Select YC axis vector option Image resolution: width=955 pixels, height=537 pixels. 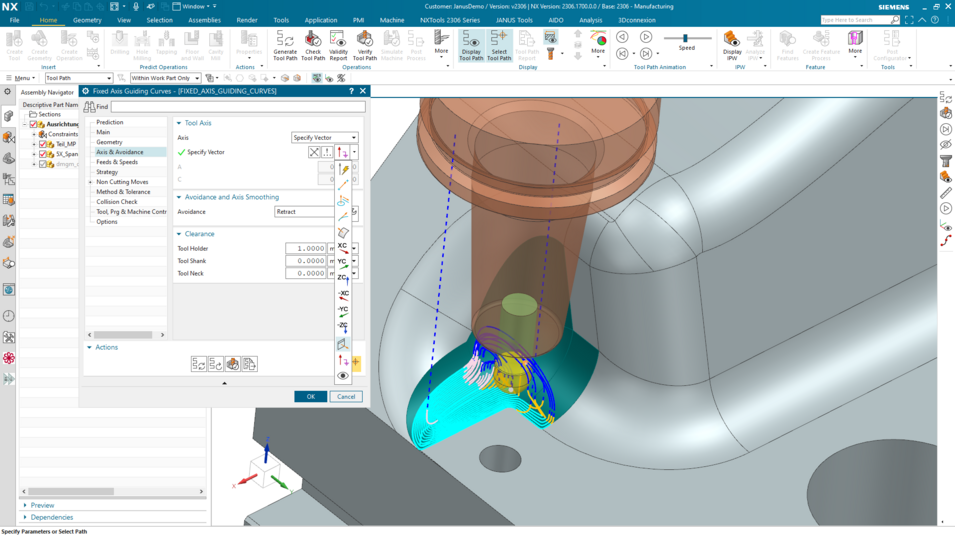click(343, 264)
